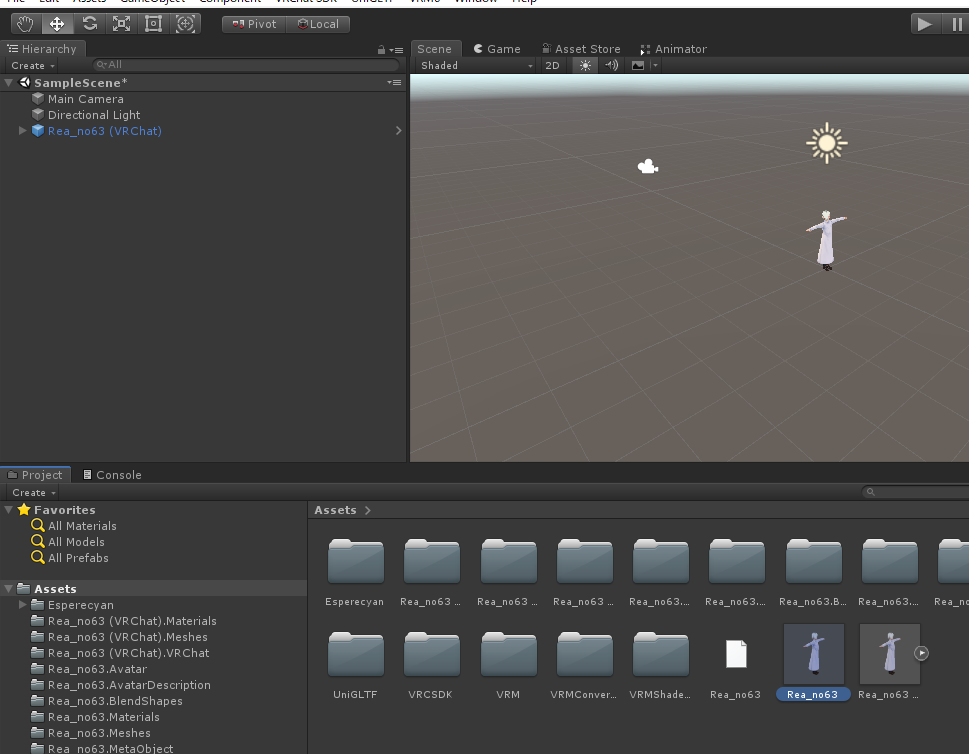
Task: Collapse the Assets folder tree
Action: (9, 589)
